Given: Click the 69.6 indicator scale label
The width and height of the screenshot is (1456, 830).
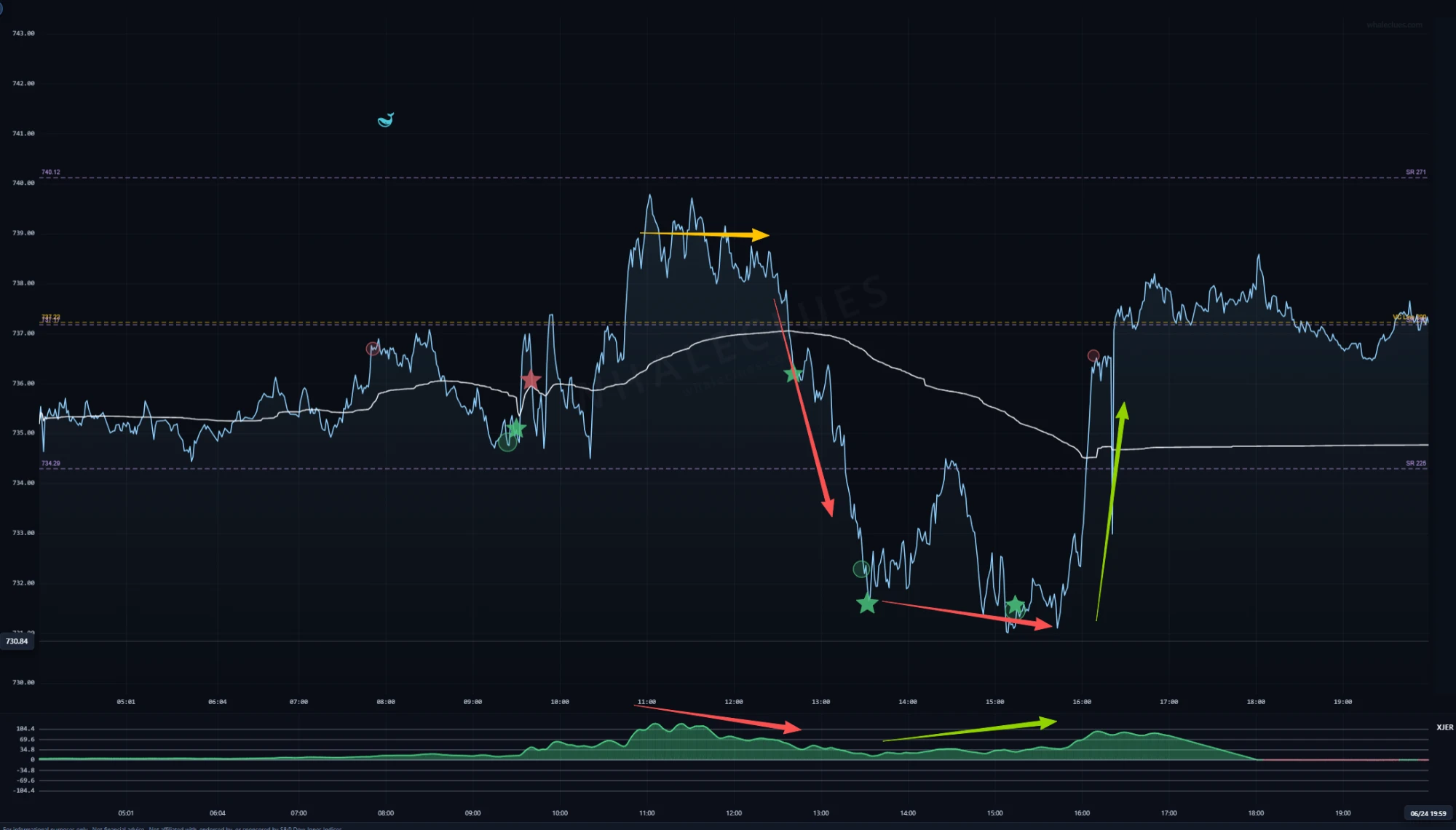Looking at the screenshot, I should [x=27, y=739].
